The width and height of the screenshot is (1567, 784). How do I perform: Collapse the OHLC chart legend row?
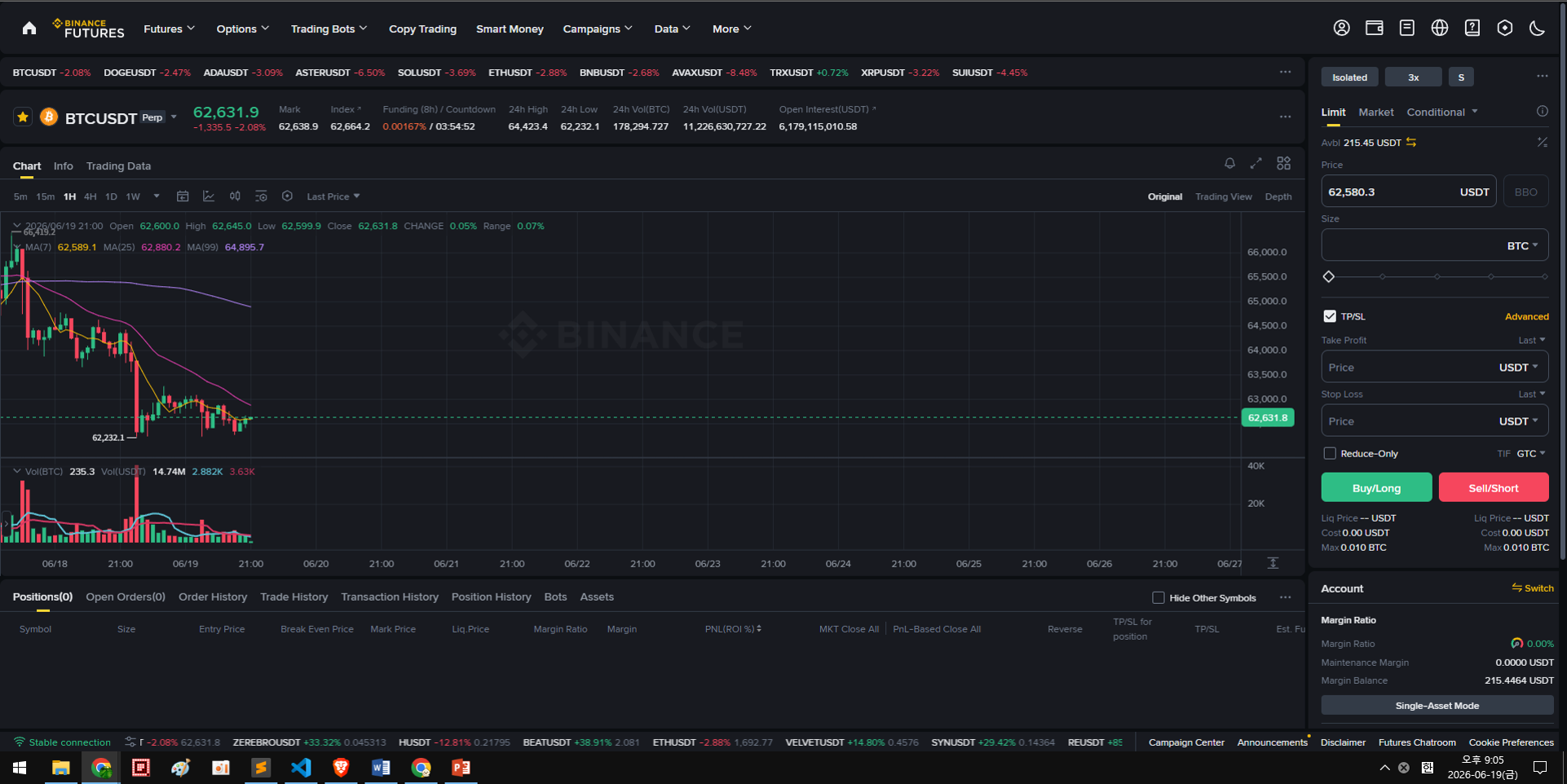coord(16,226)
